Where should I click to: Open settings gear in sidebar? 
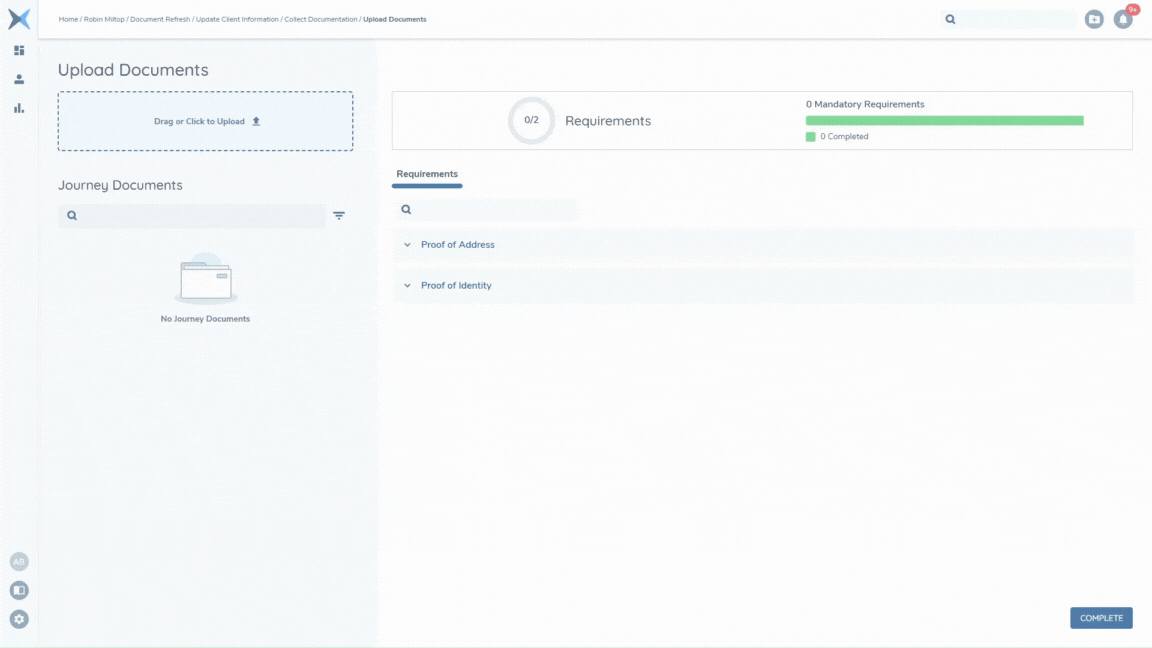pos(19,619)
